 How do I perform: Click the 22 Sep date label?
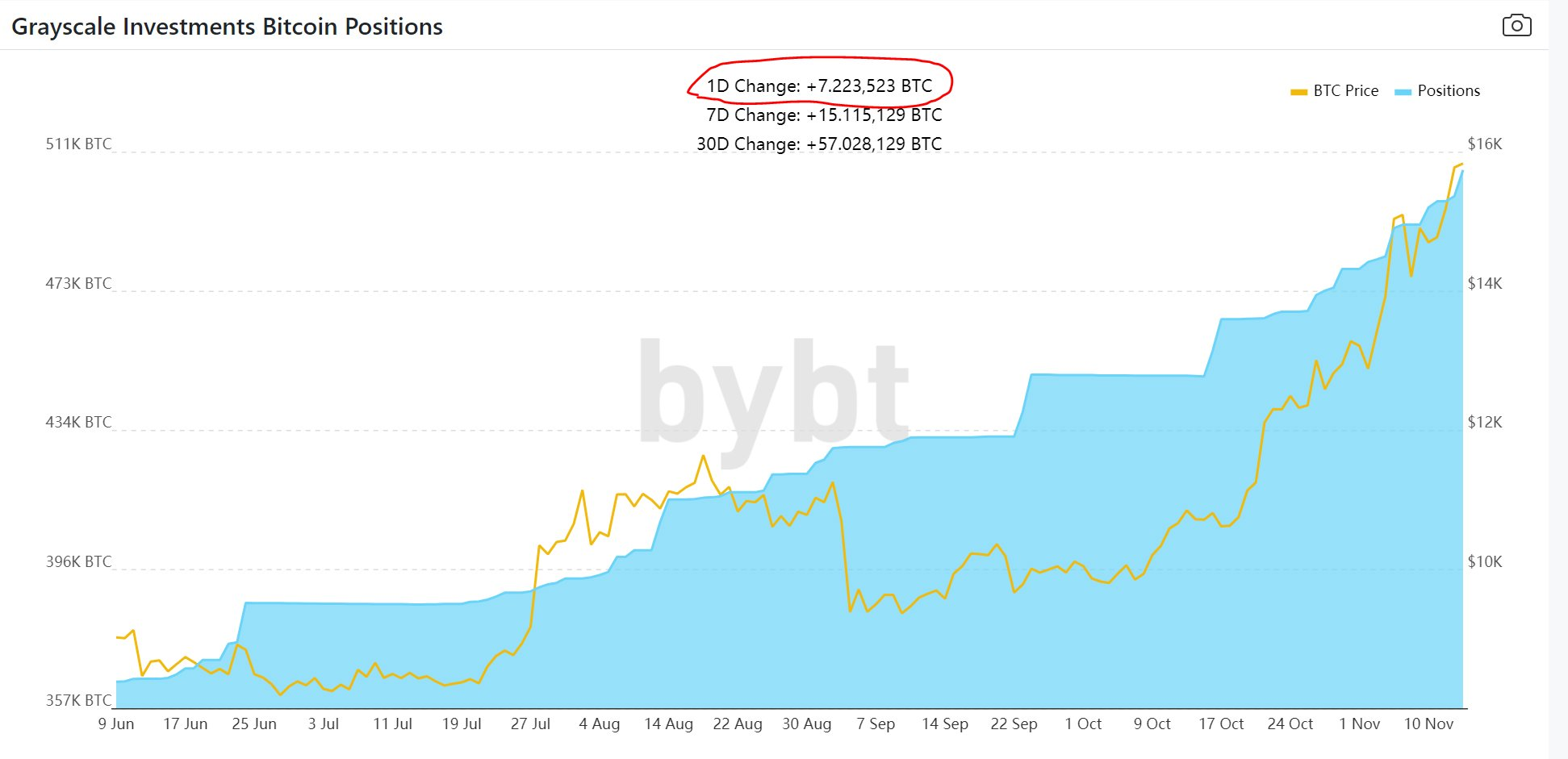click(x=1014, y=724)
